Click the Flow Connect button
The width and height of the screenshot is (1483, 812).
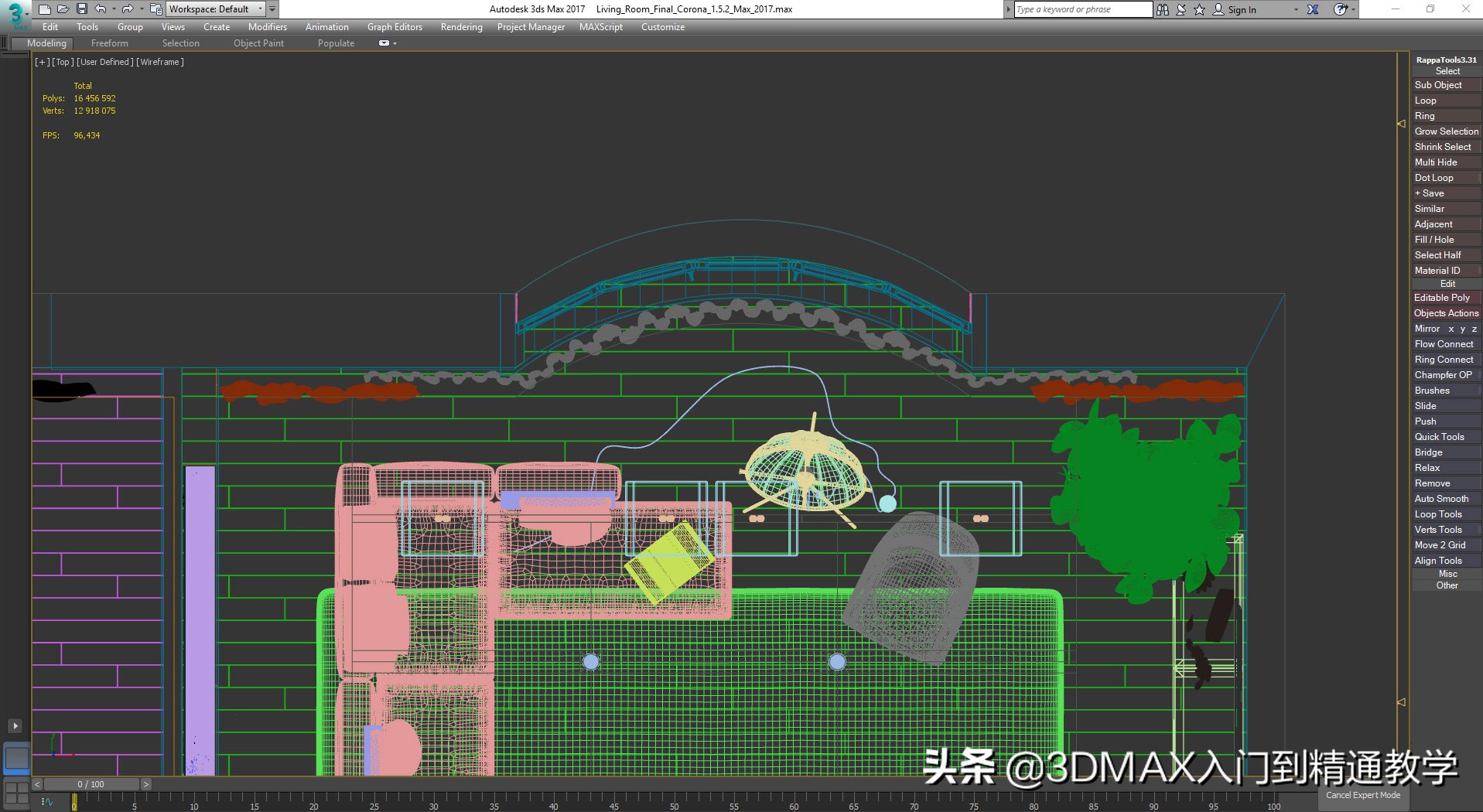click(1444, 343)
